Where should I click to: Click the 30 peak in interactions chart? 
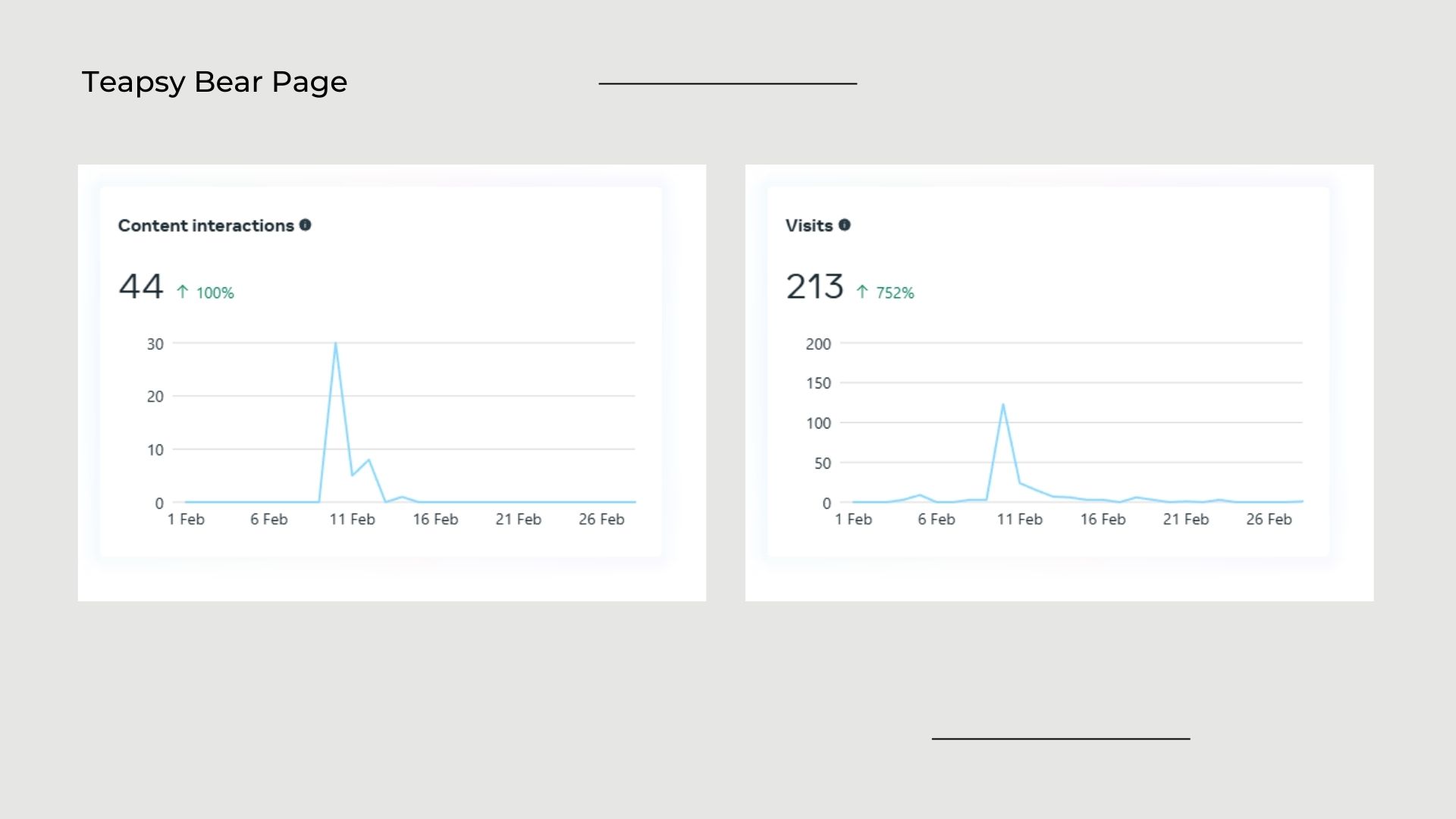(x=335, y=345)
